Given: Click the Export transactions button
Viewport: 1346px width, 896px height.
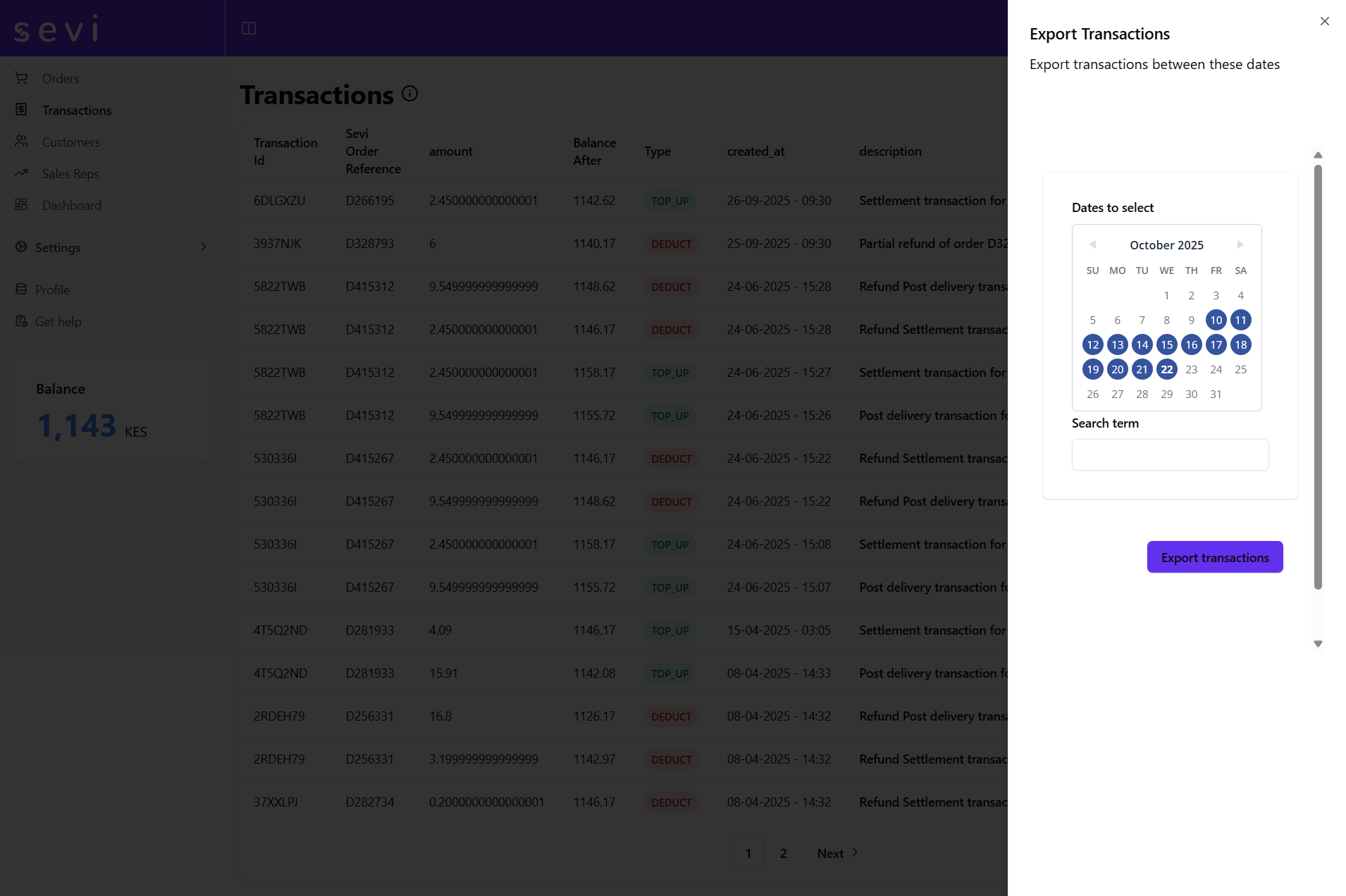Looking at the screenshot, I should tap(1214, 556).
